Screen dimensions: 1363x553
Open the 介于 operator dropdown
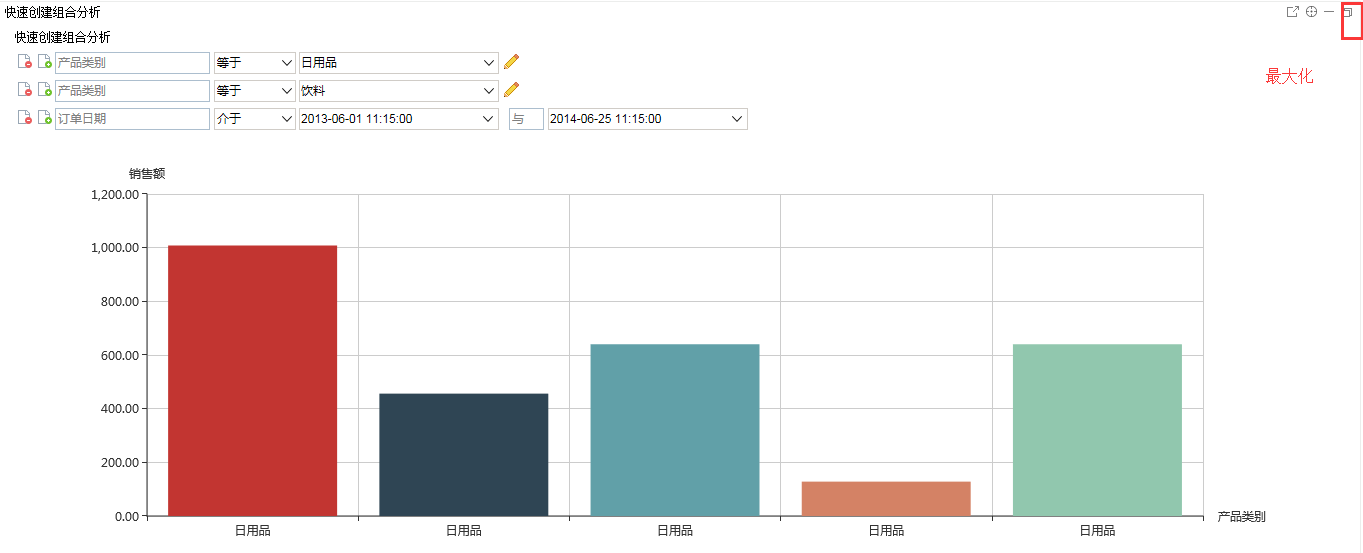254,118
